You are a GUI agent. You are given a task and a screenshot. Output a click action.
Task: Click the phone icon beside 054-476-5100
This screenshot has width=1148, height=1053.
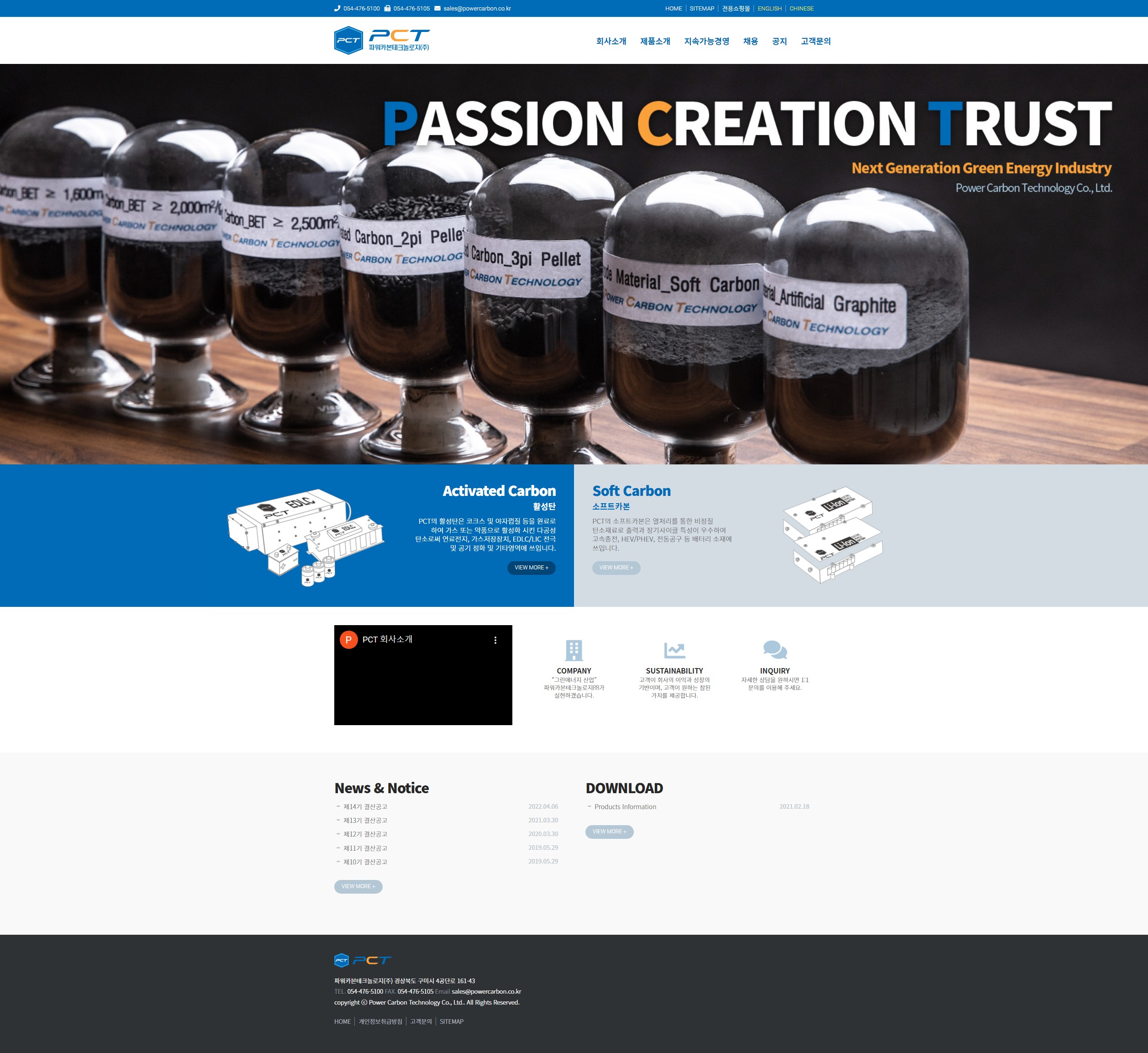click(x=337, y=9)
